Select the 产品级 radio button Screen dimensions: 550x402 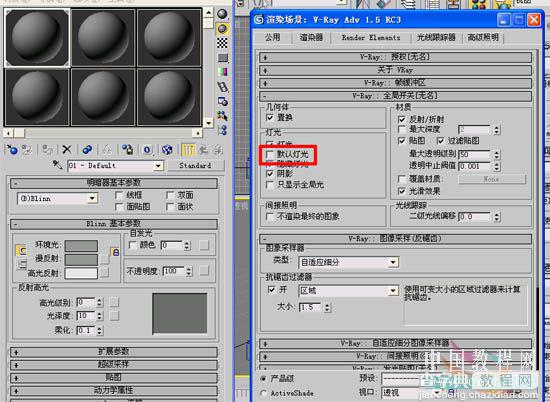pos(263,379)
